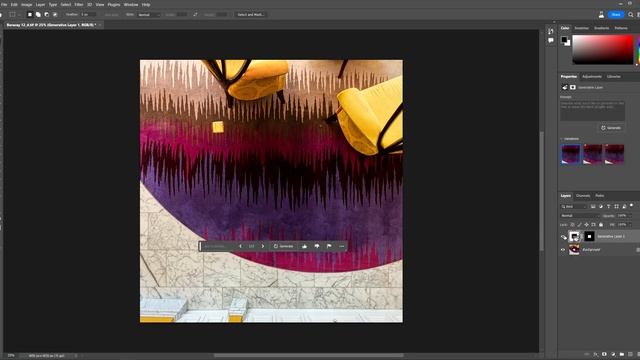The image size is (640, 360).
Task: Open the cloud document share person icon
Action: 601,14
